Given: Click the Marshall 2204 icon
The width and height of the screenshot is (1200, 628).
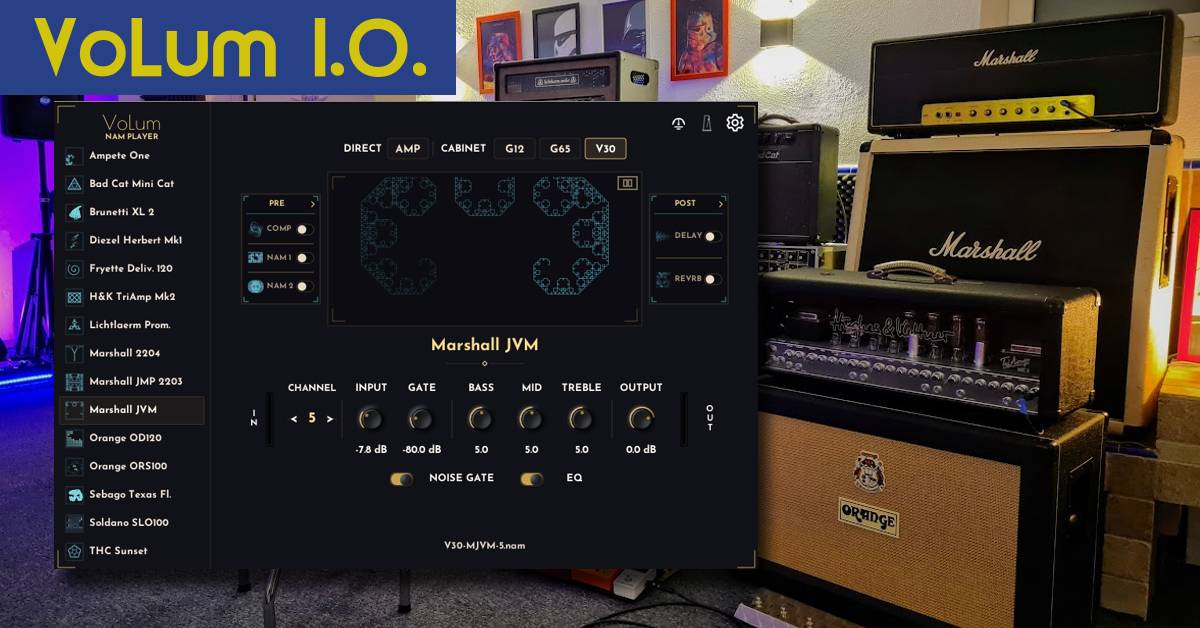Looking at the screenshot, I should [74, 353].
